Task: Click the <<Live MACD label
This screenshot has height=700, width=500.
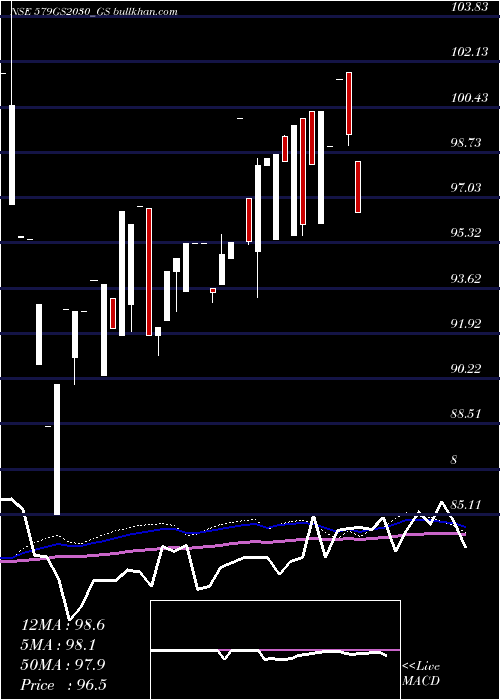Action: [x=421, y=674]
